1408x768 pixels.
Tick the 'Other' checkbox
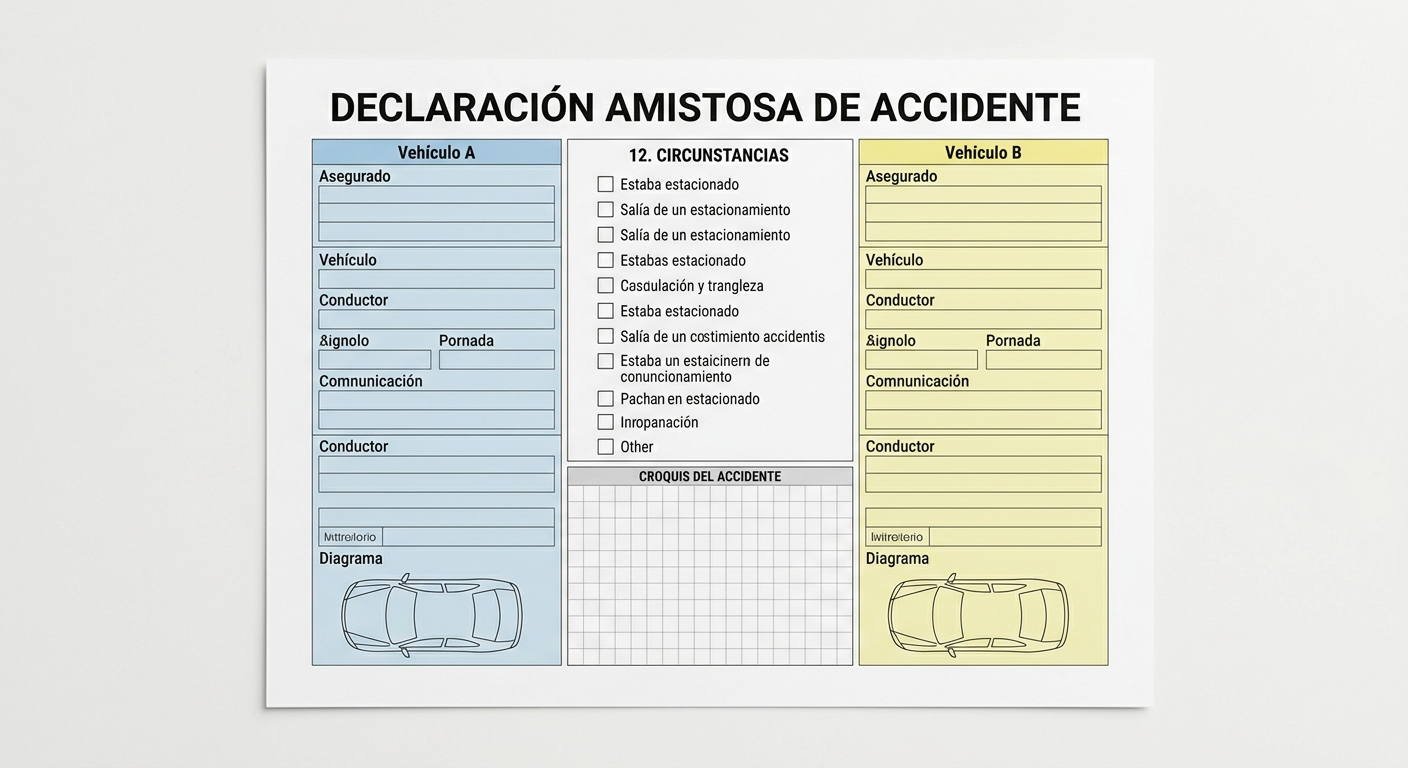[605, 446]
